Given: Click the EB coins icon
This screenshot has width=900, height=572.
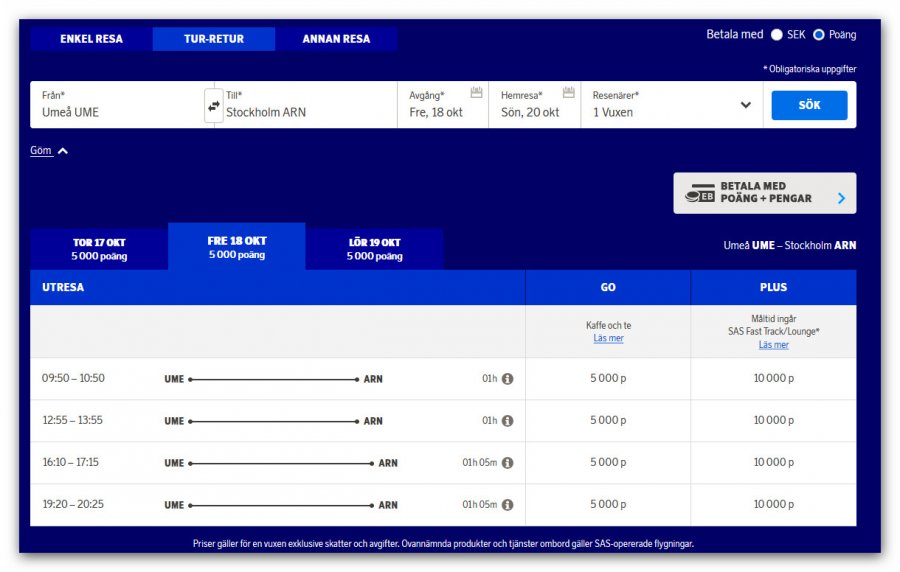Looking at the screenshot, I should pyautogui.click(x=699, y=195).
